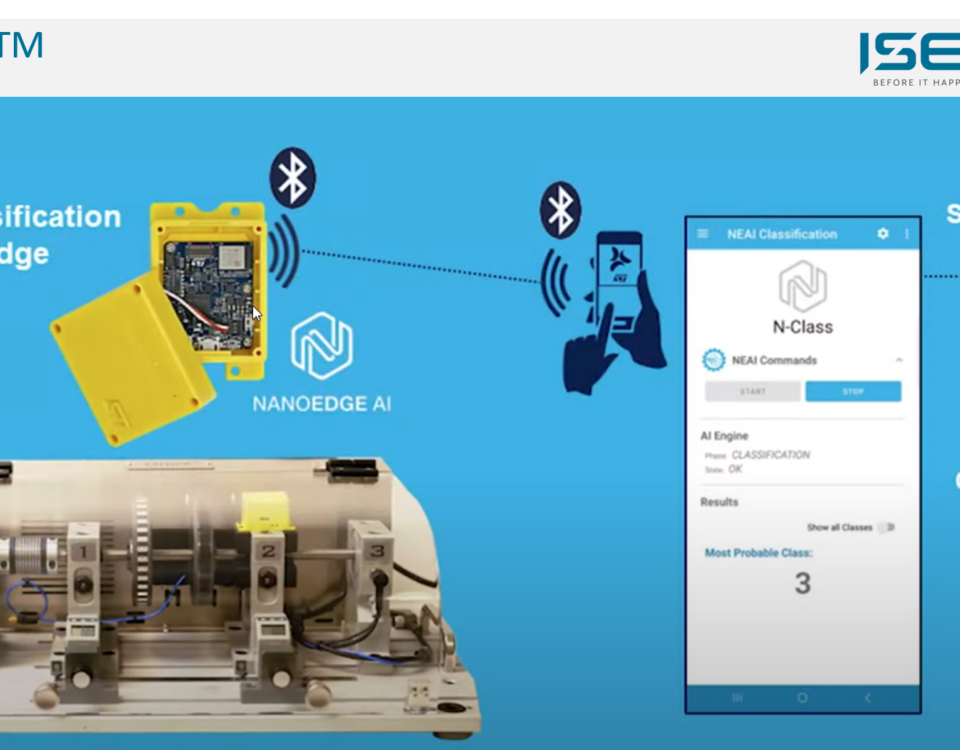The width and height of the screenshot is (960, 750).
Task: Tap the Android recent apps navigation icon
Action: 738,698
